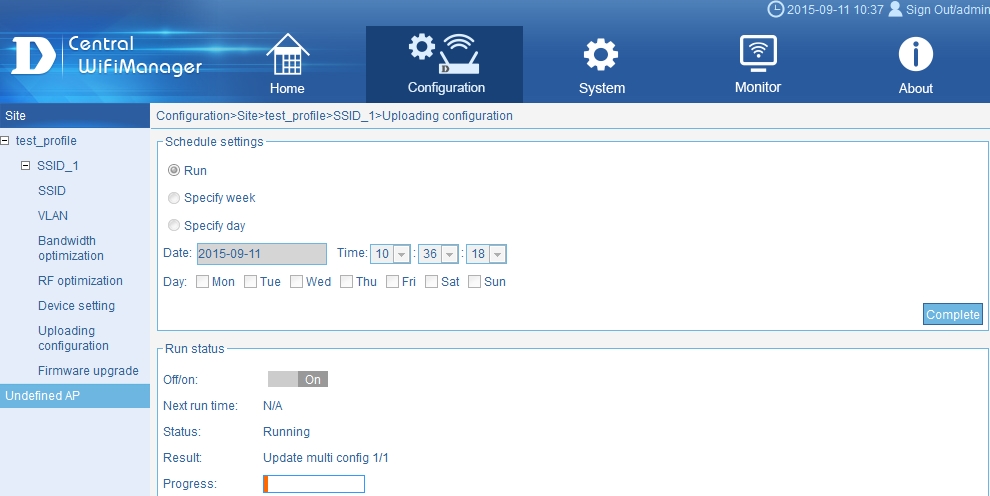This screenshot has height=496, width=990.
Task: Click the clock icon beside the date
Action: coord(775,9)
